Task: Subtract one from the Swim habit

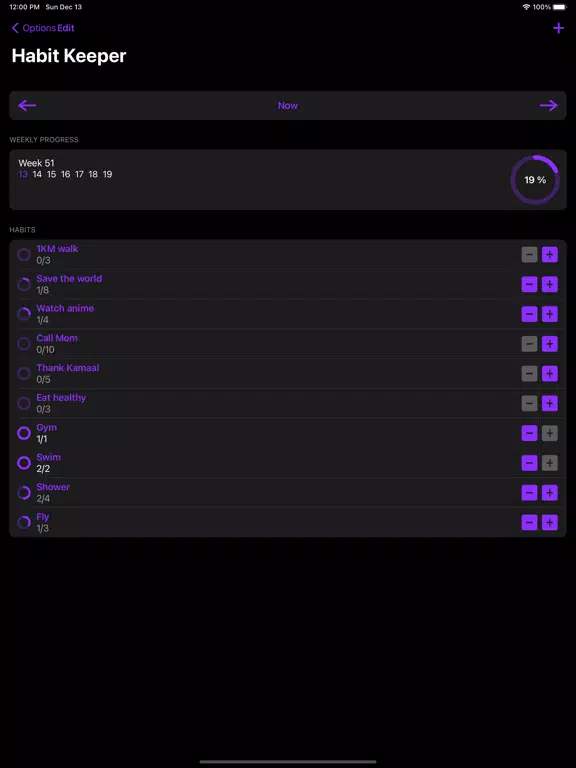Action: [x=529, y=463]
